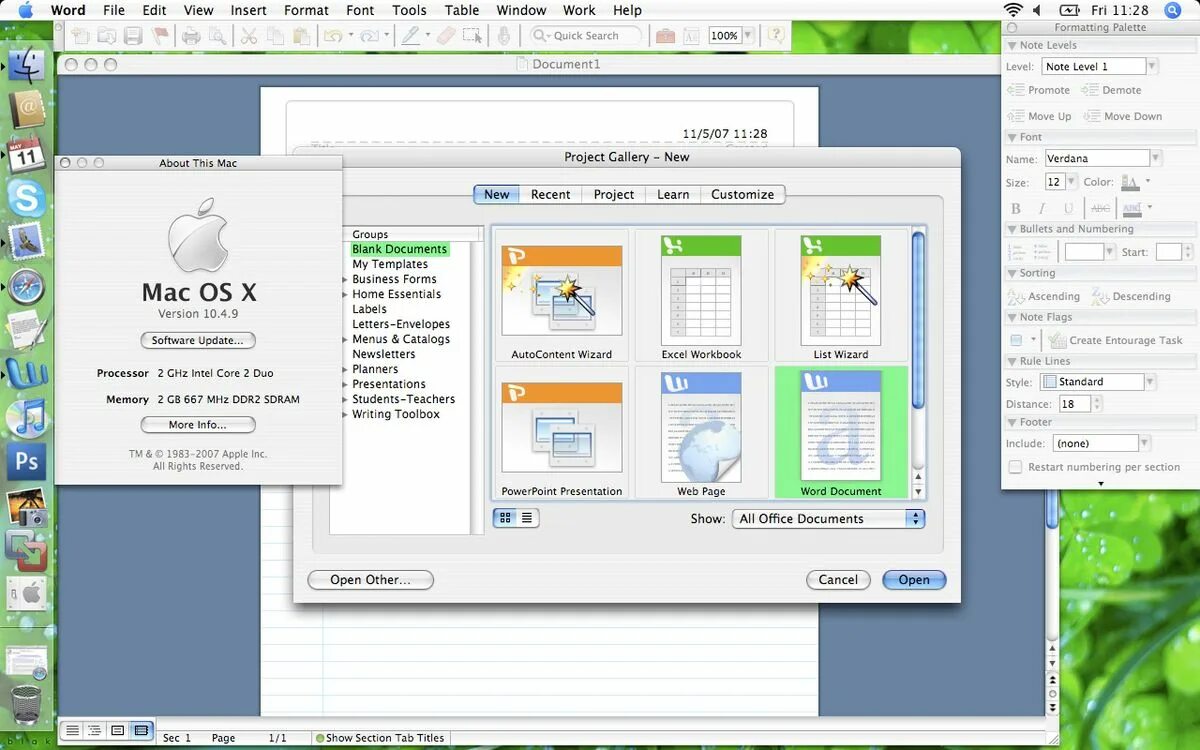Switch gallery to list view

point(527,518)
